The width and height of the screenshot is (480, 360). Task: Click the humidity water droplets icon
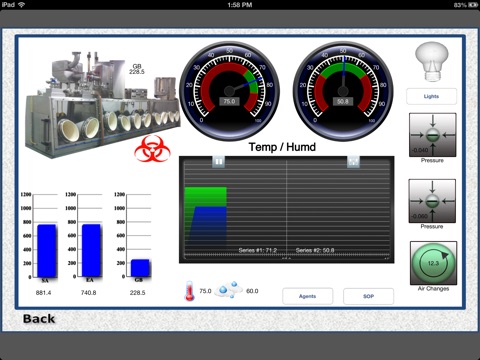click(229, 289)
